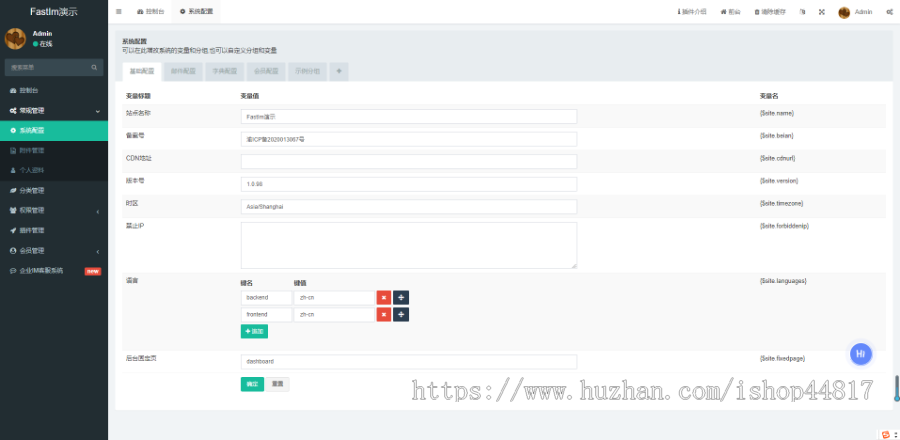Select the 邮件配置 tab
This screenshot has height=440, width=900.
point(183,72)
